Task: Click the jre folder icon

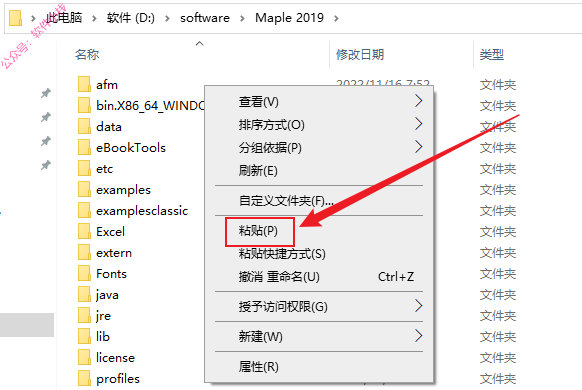Action: (x=84, y=315)
